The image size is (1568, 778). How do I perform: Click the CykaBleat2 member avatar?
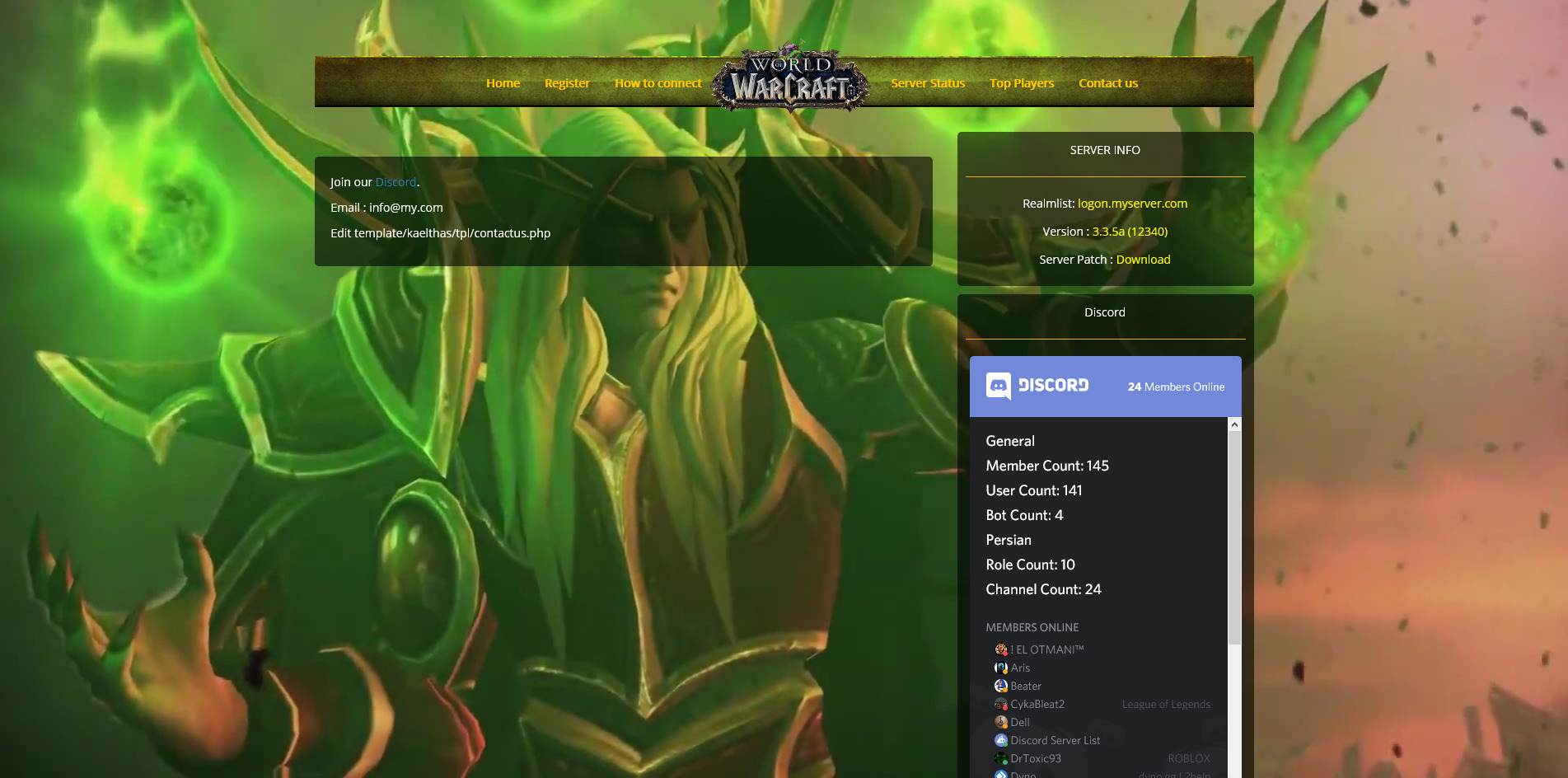point(1001,704)
